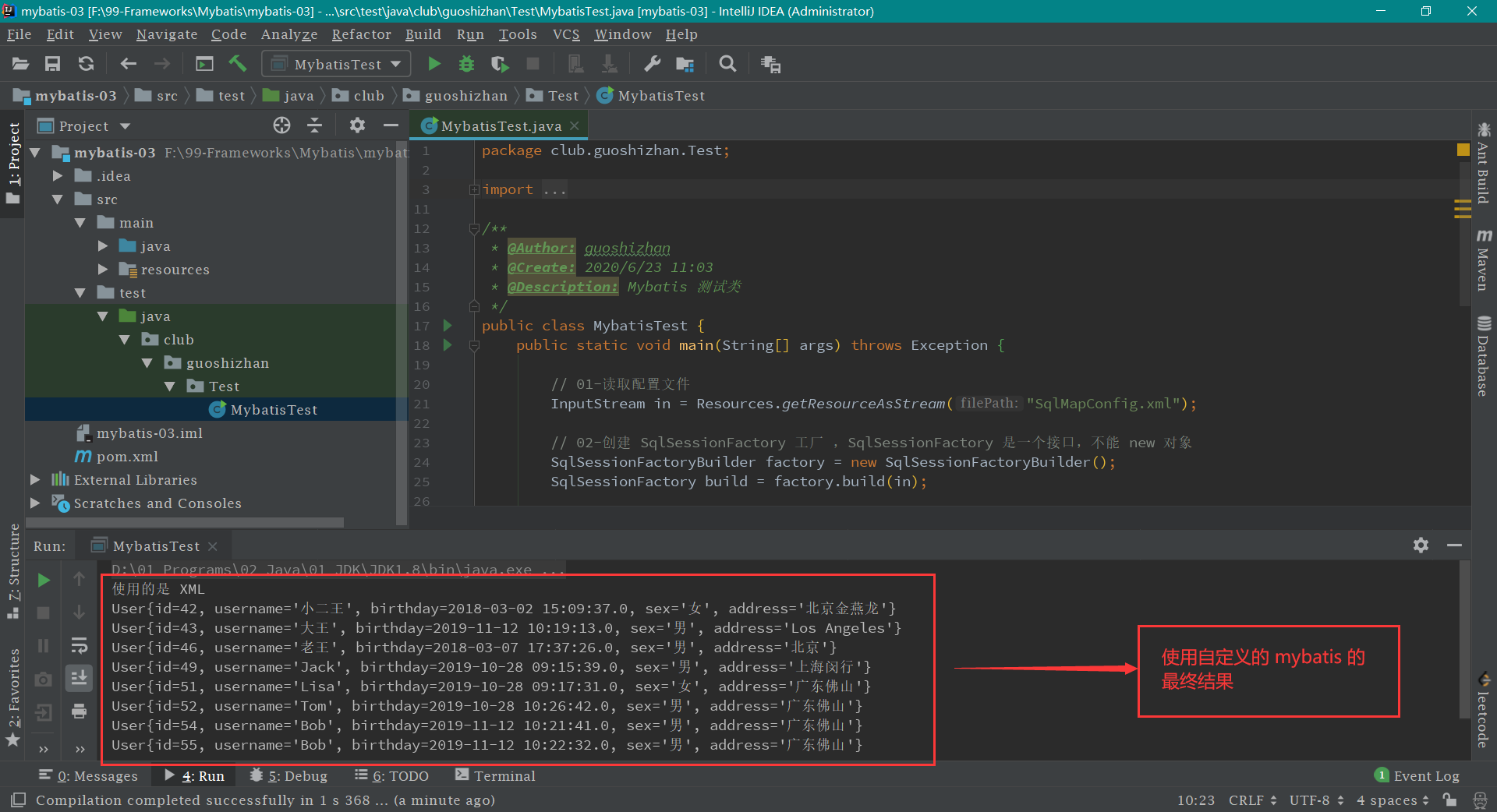
Task: Select pom.xml in project tree
Action: click(127, 457)
